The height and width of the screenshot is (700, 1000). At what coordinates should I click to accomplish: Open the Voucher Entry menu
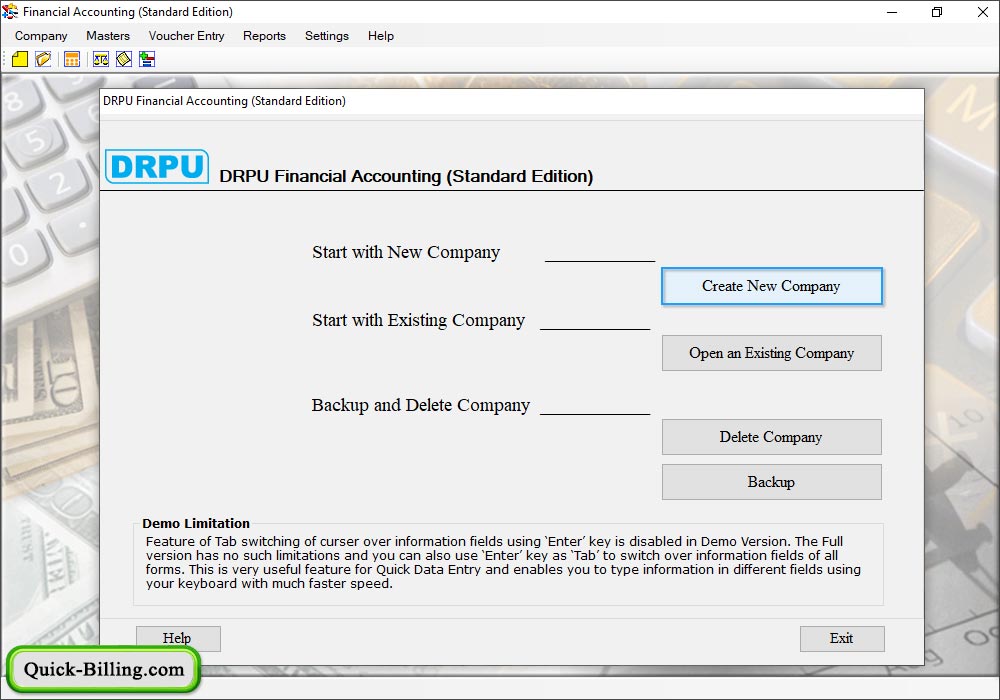point(186,36)
